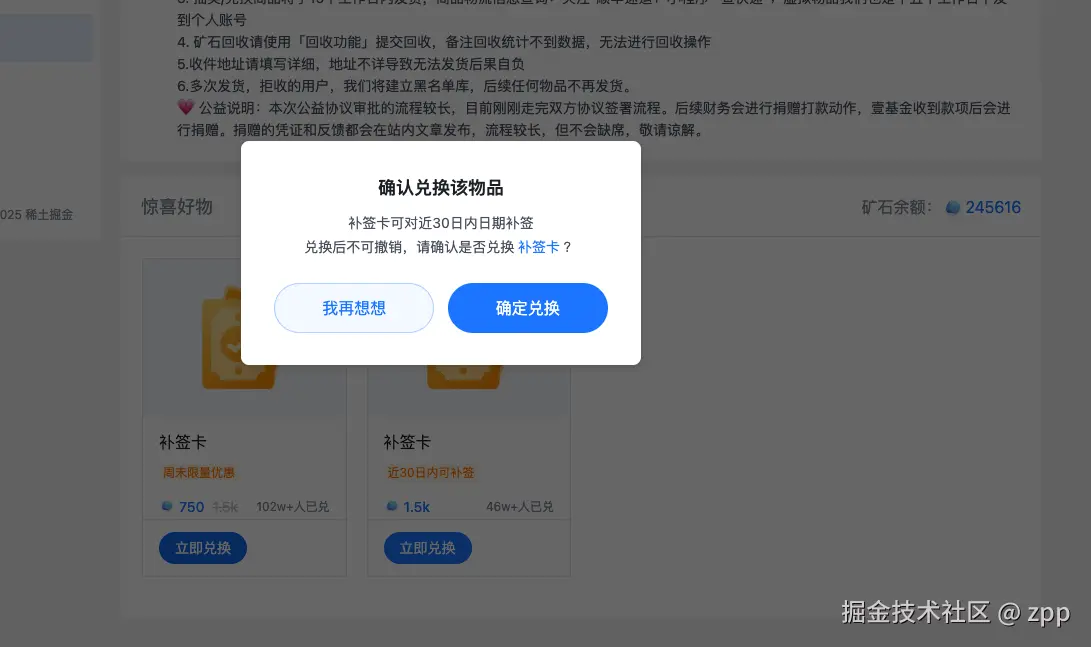Viewport: 1091px width, 647px height.
Task: Click the 102w+人已兑 redemption count
Action: 292,506
